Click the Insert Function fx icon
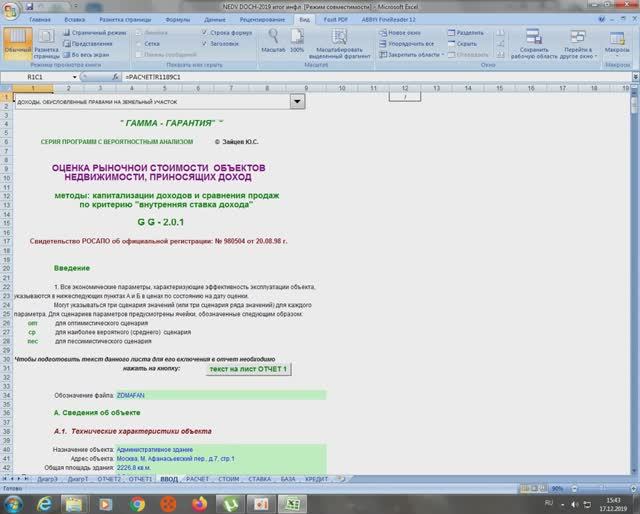The image size is (640, 514). pyautogui.click(x=116, y=77)
